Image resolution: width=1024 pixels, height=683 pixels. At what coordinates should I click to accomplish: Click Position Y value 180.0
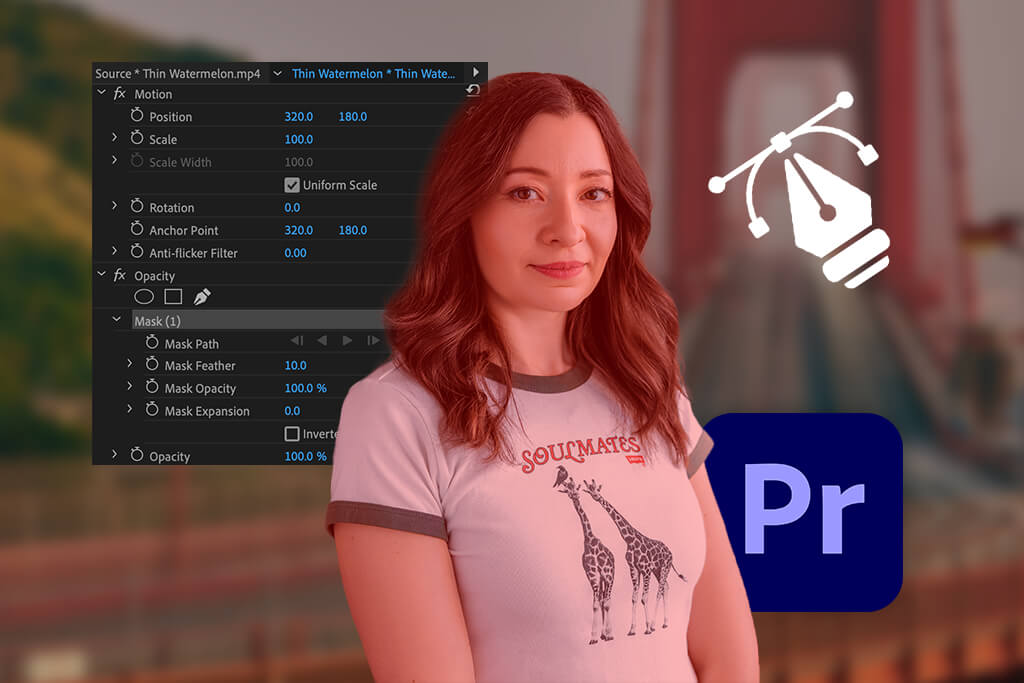353,116
